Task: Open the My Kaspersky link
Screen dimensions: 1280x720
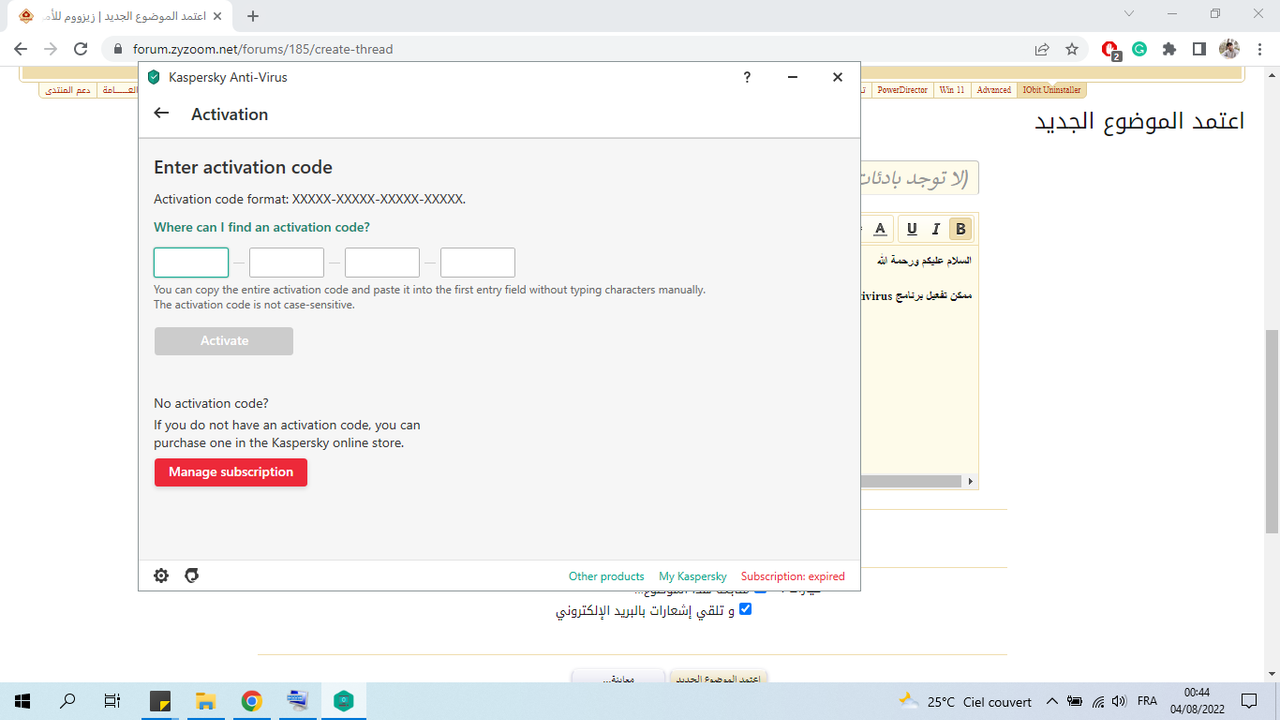Action: [x=693, y=576]
